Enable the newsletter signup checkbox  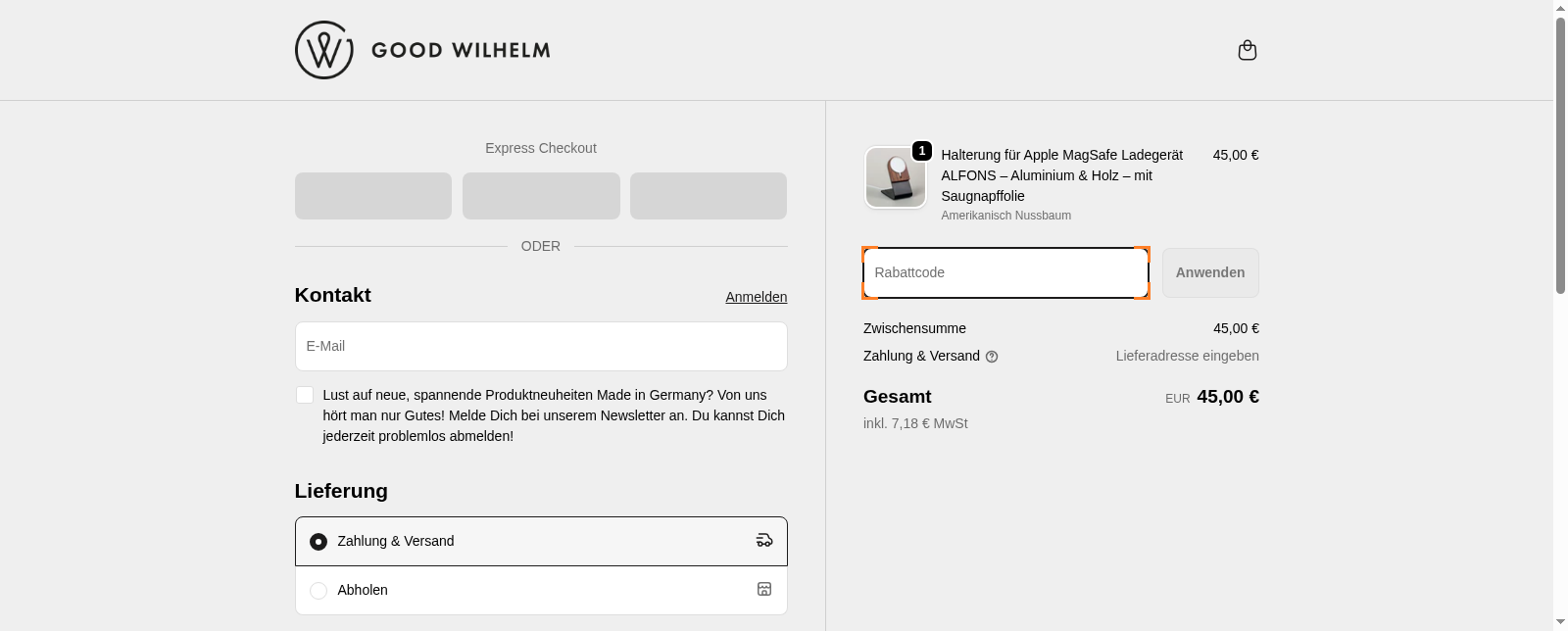pyautogui.click(x=305, y=395)
